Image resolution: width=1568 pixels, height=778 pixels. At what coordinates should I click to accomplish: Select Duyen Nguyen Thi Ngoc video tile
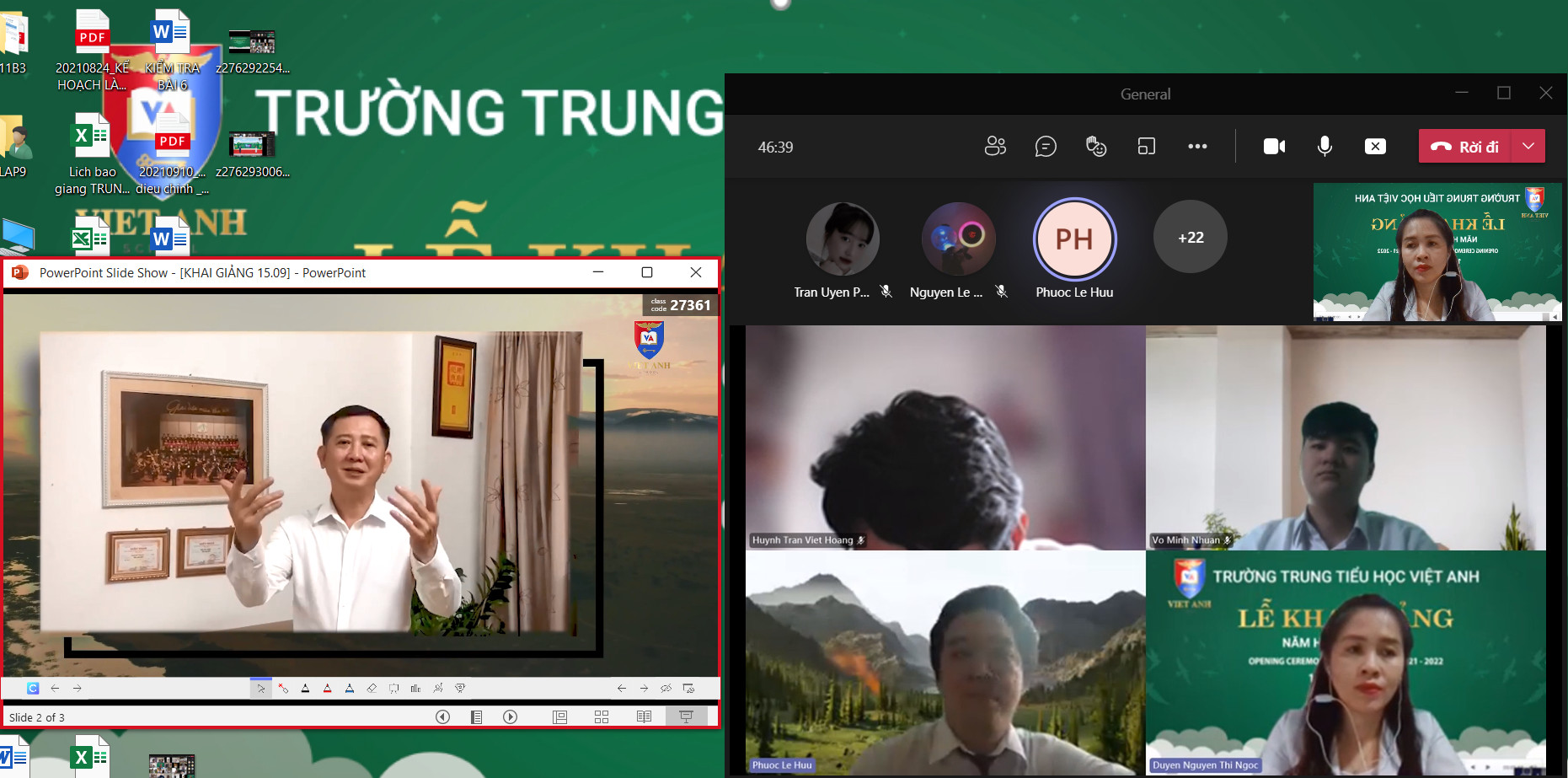tap(1346, 663)
